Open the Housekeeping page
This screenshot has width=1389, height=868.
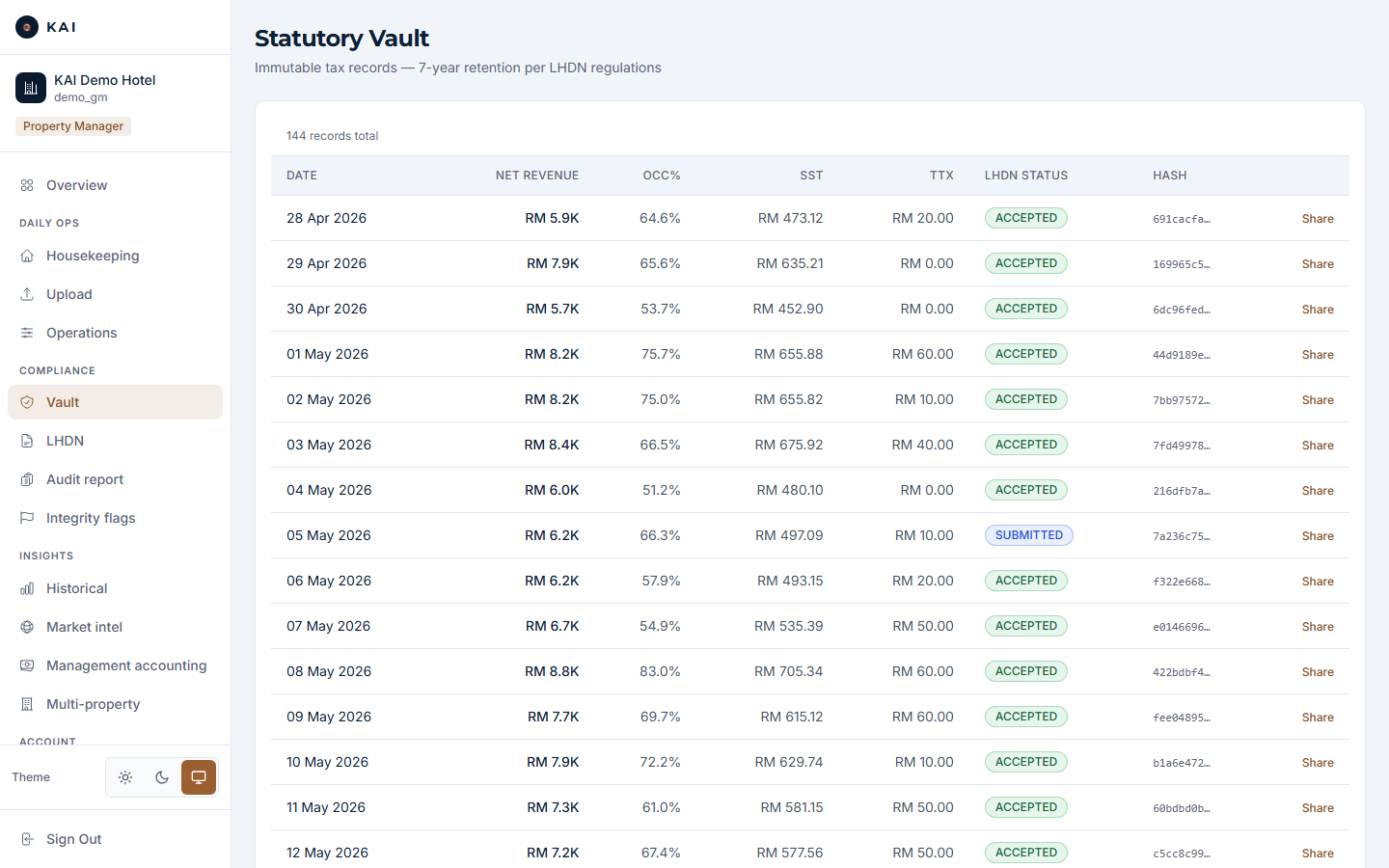[x=115, y=256]
